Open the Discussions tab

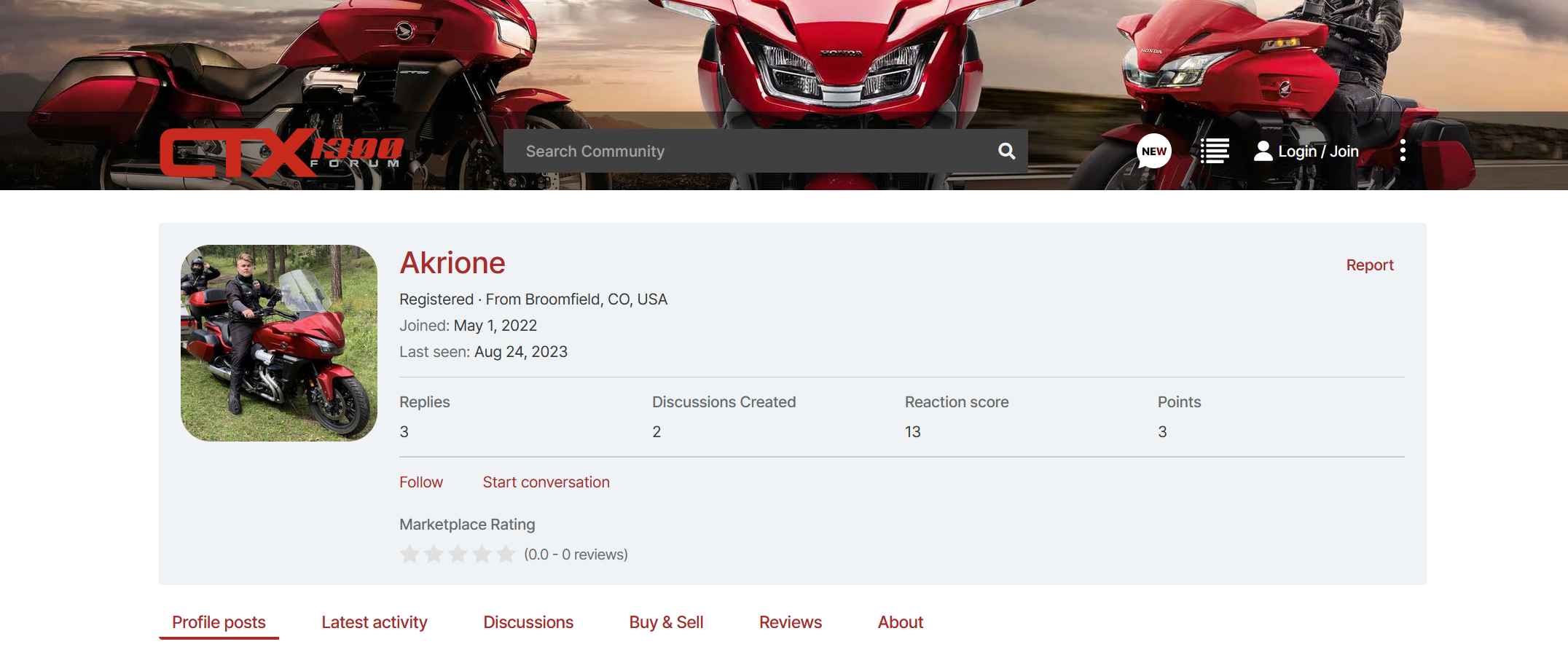point(528,622)
